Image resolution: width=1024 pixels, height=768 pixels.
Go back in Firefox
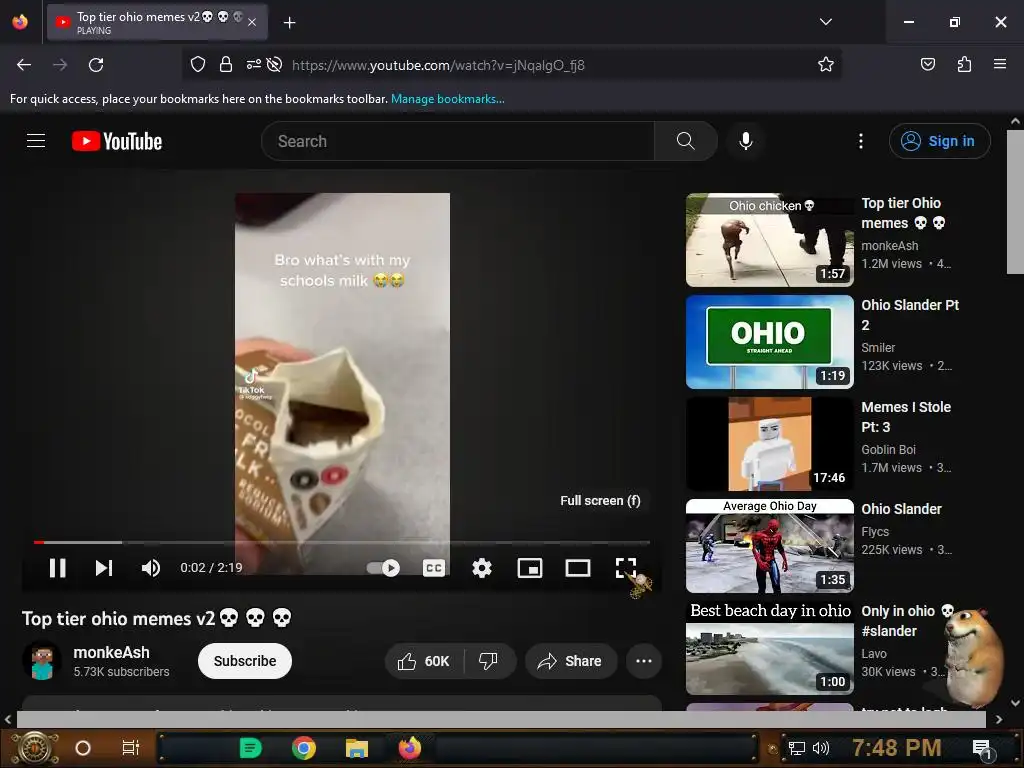24,65
